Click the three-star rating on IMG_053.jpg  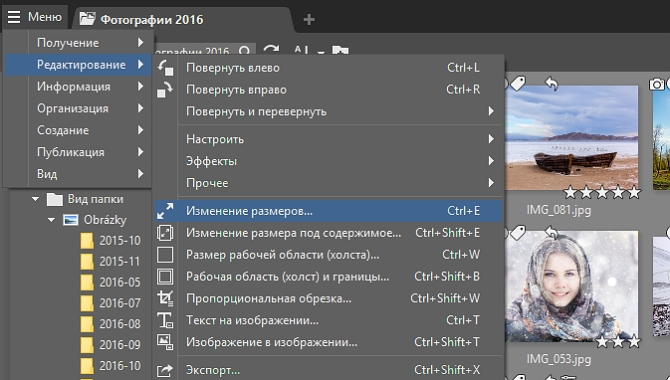tap(618, 342)
